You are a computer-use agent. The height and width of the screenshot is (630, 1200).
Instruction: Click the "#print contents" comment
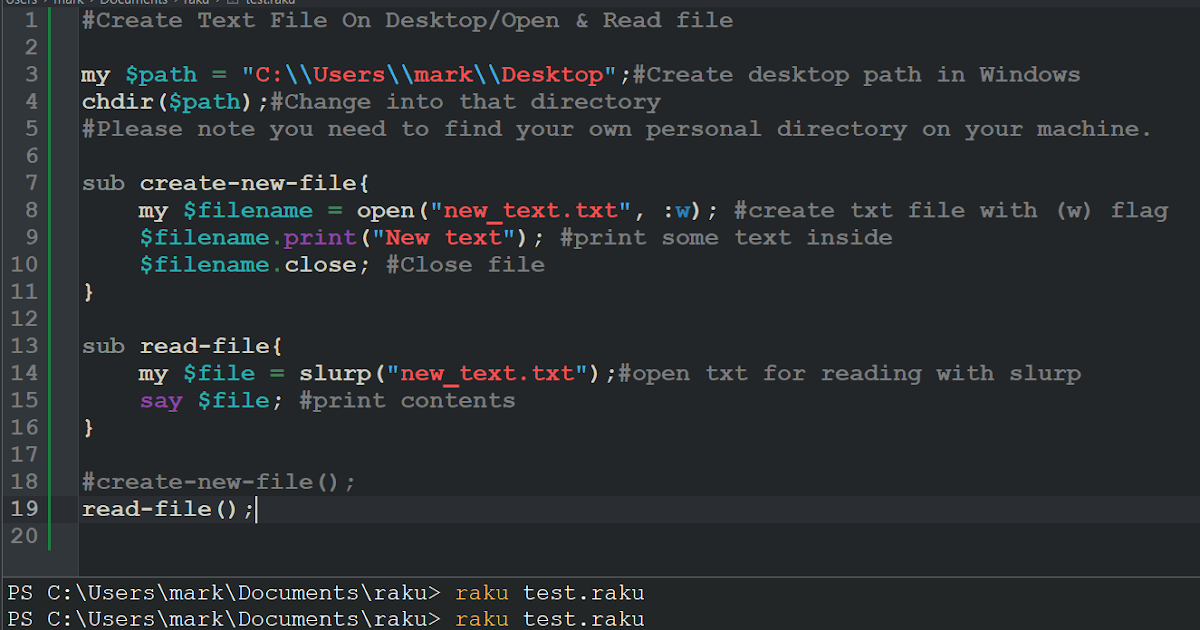tap(407, 400)
